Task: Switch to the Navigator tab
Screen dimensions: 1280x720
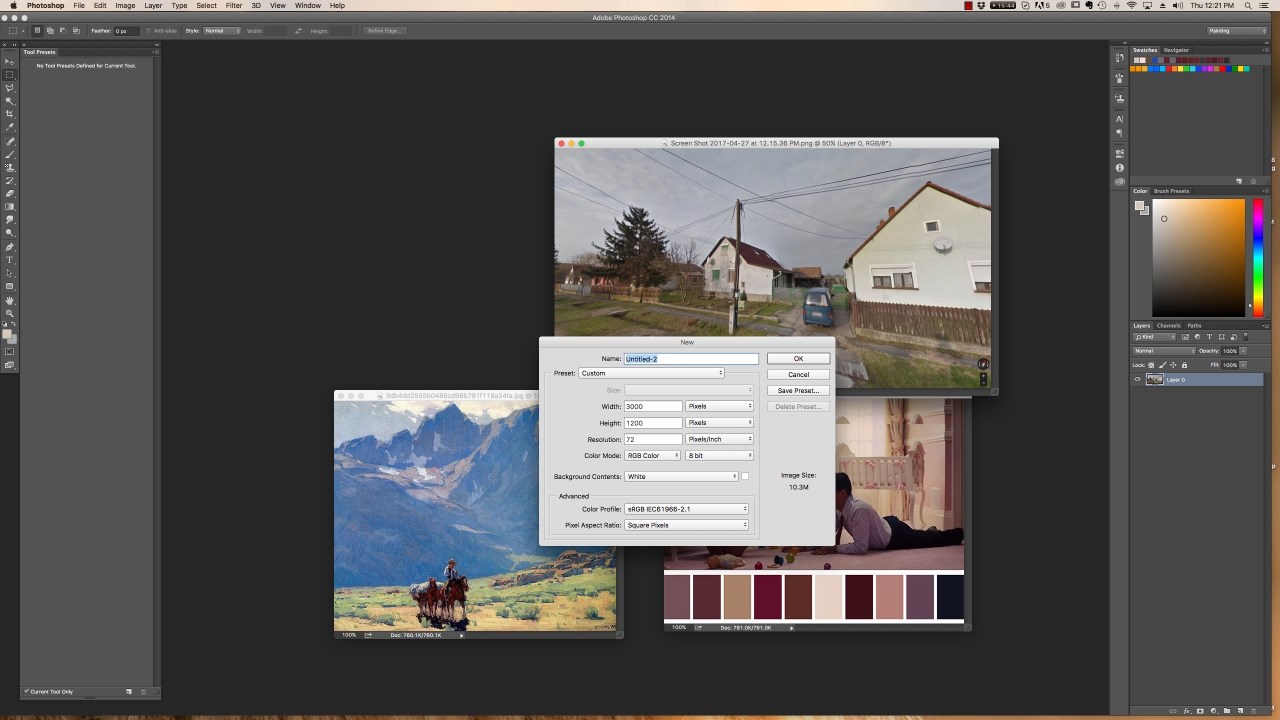Action: click(x=1176, y=50)
